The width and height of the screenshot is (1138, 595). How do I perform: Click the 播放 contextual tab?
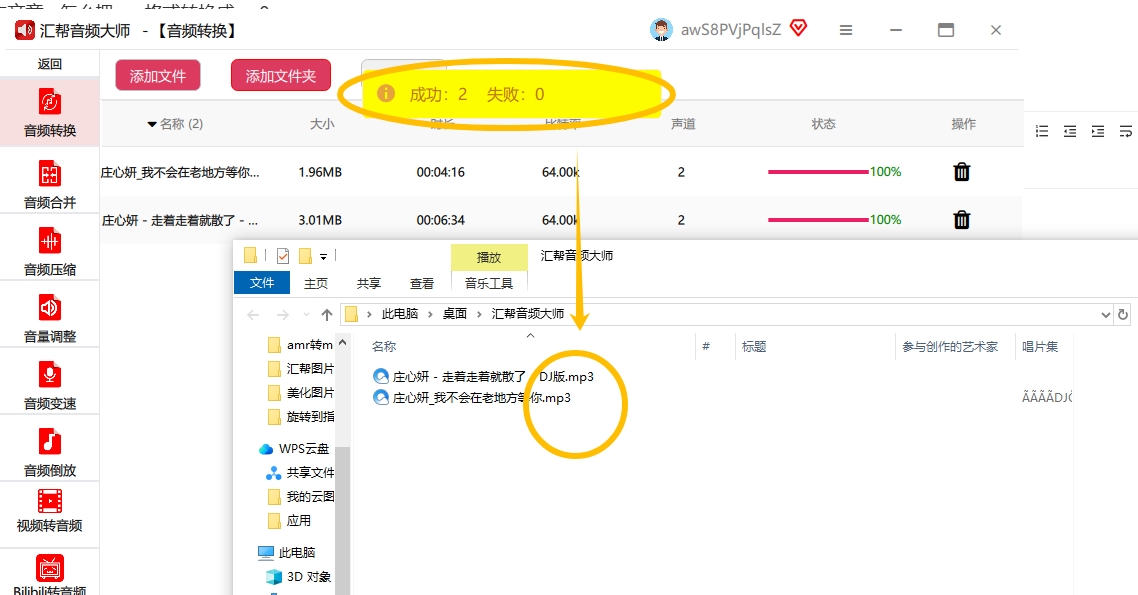pos(488,257)
